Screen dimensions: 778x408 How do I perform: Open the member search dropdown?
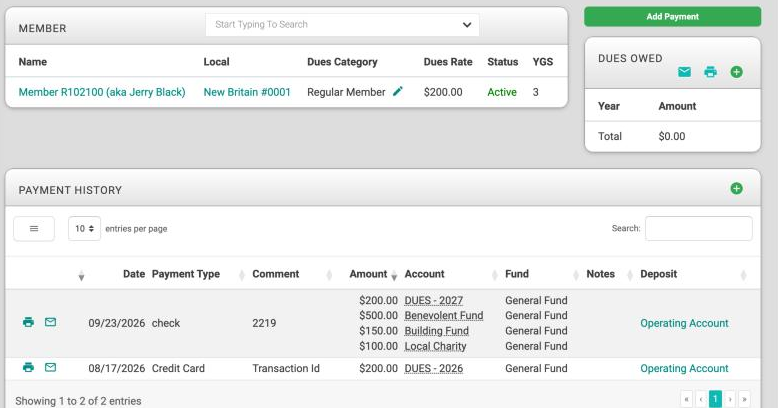tap(342, 24)
